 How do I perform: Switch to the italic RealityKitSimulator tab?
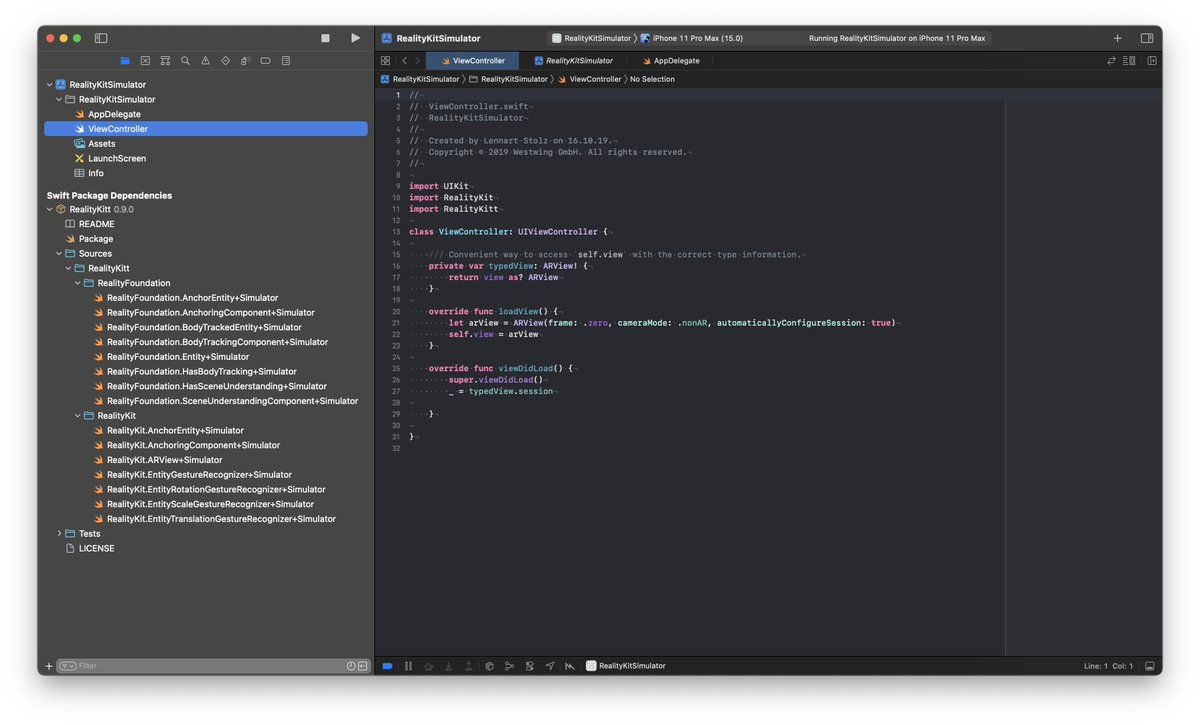[x=572, y=61]
